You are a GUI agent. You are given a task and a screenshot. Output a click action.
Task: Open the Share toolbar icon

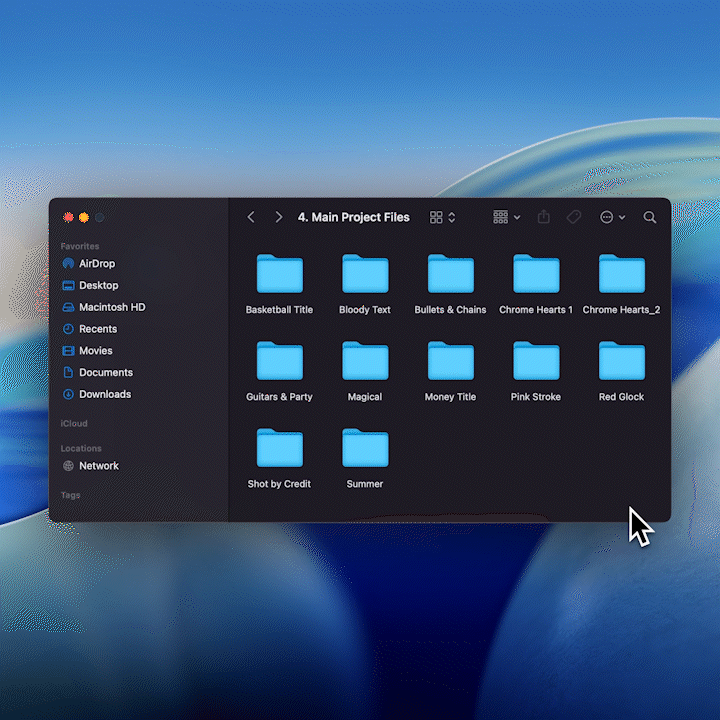(x=544, y=217)
